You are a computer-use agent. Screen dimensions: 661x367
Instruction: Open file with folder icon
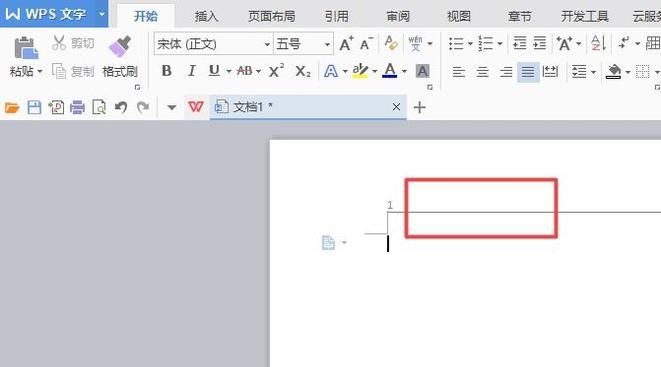[x=12, y=108]
